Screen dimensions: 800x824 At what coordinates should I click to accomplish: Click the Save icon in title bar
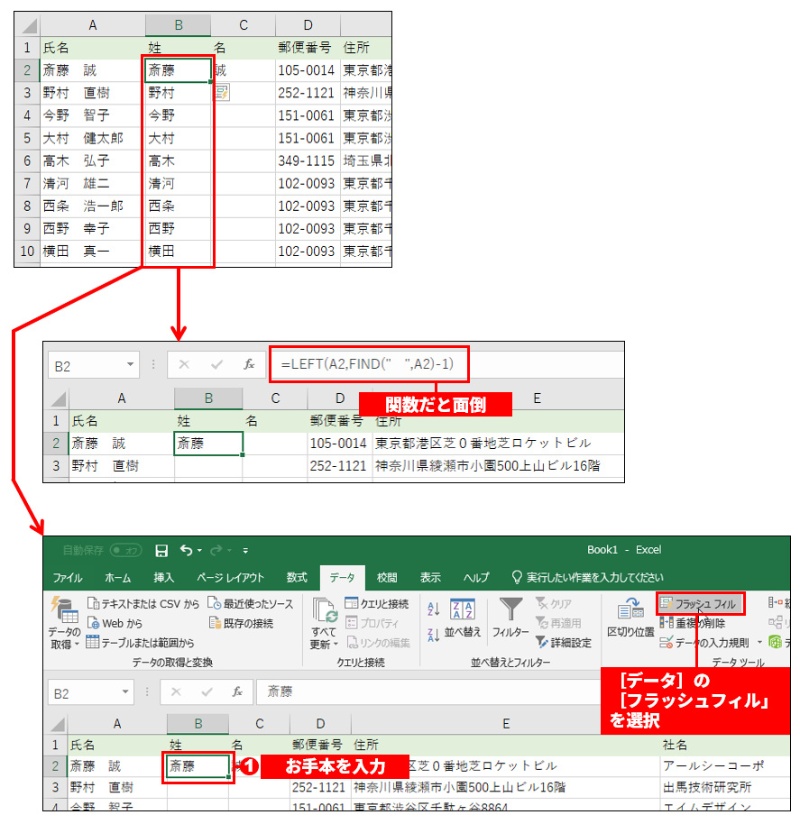tap(161, 550)
